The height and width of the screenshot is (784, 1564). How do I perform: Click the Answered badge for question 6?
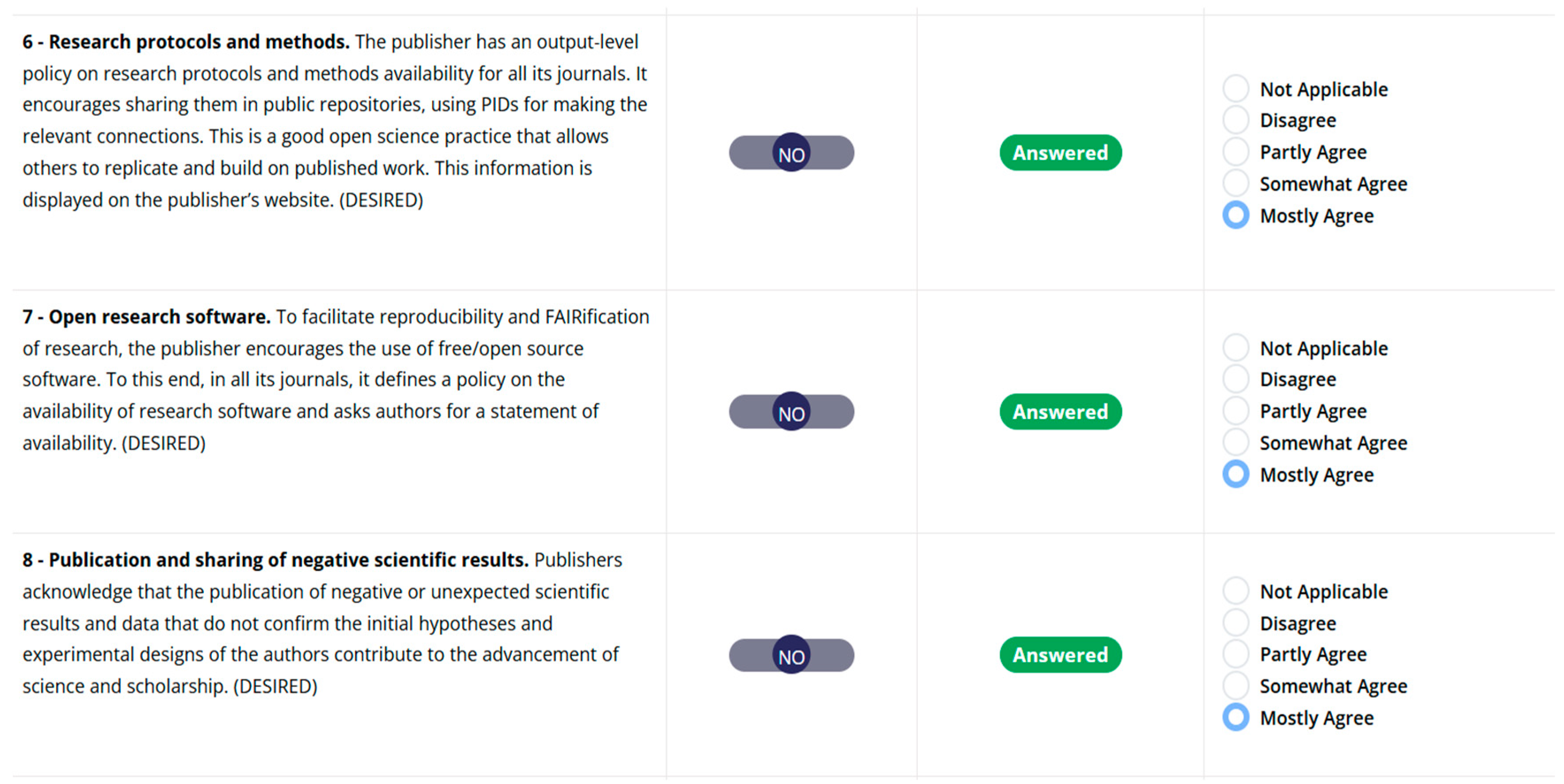[1060, 153]
